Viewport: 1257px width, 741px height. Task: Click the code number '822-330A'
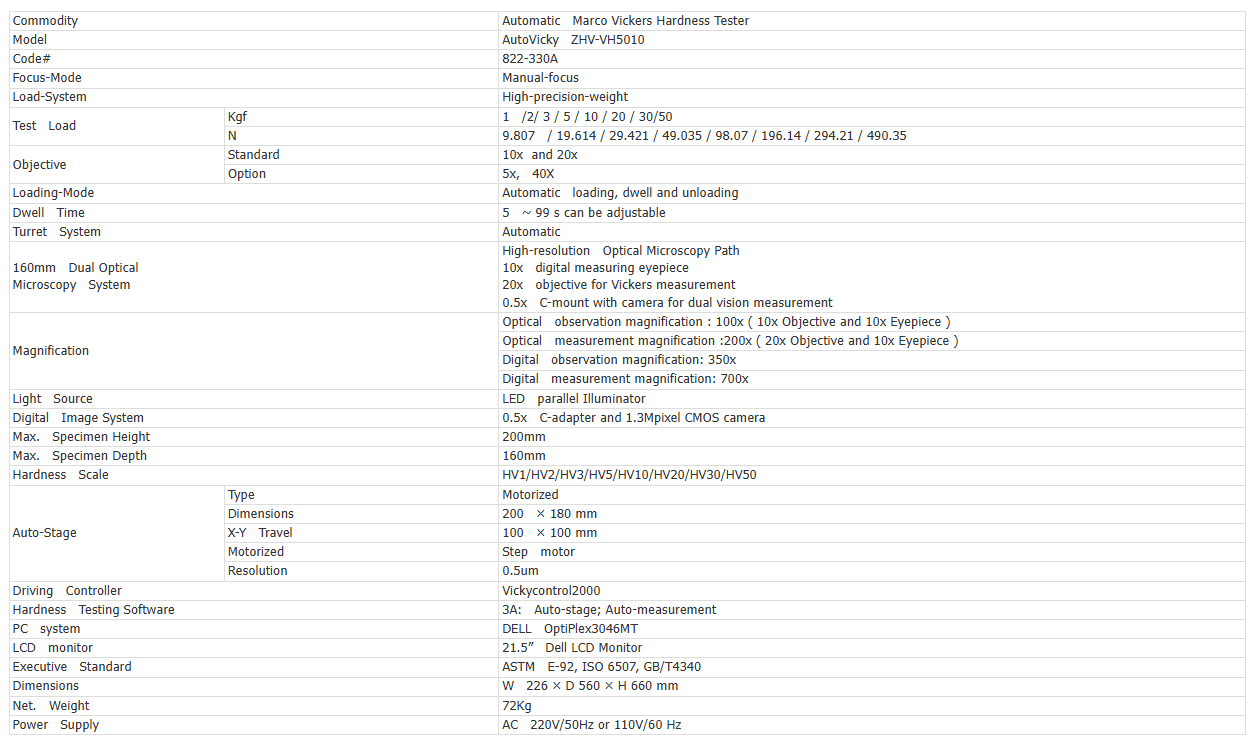(530, 59)
